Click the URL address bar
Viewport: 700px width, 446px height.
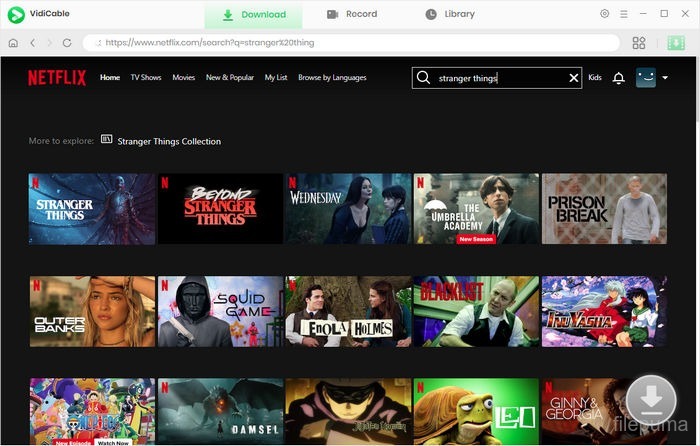tap(350, 43)
